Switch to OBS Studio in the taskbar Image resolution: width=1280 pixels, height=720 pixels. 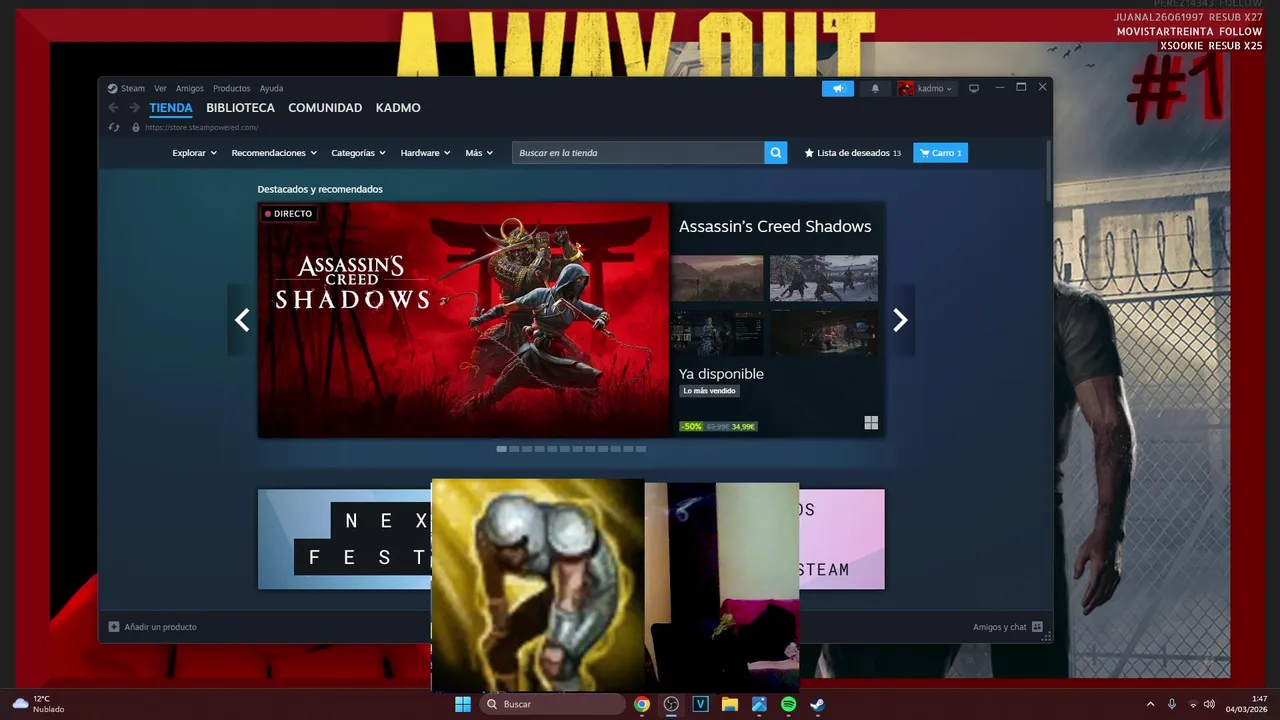point(671,704)
